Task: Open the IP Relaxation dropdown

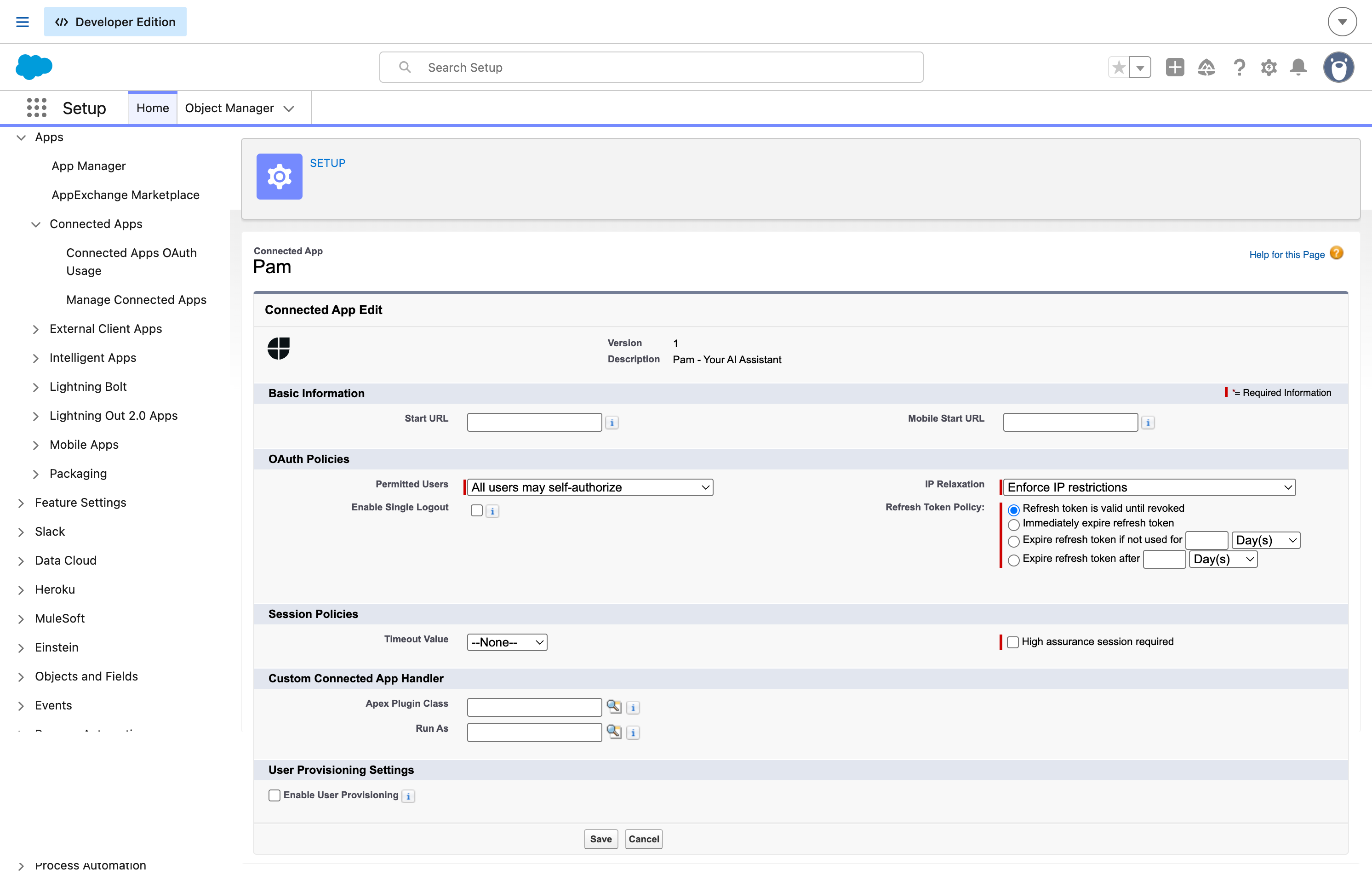Action: click(1149, 487)
